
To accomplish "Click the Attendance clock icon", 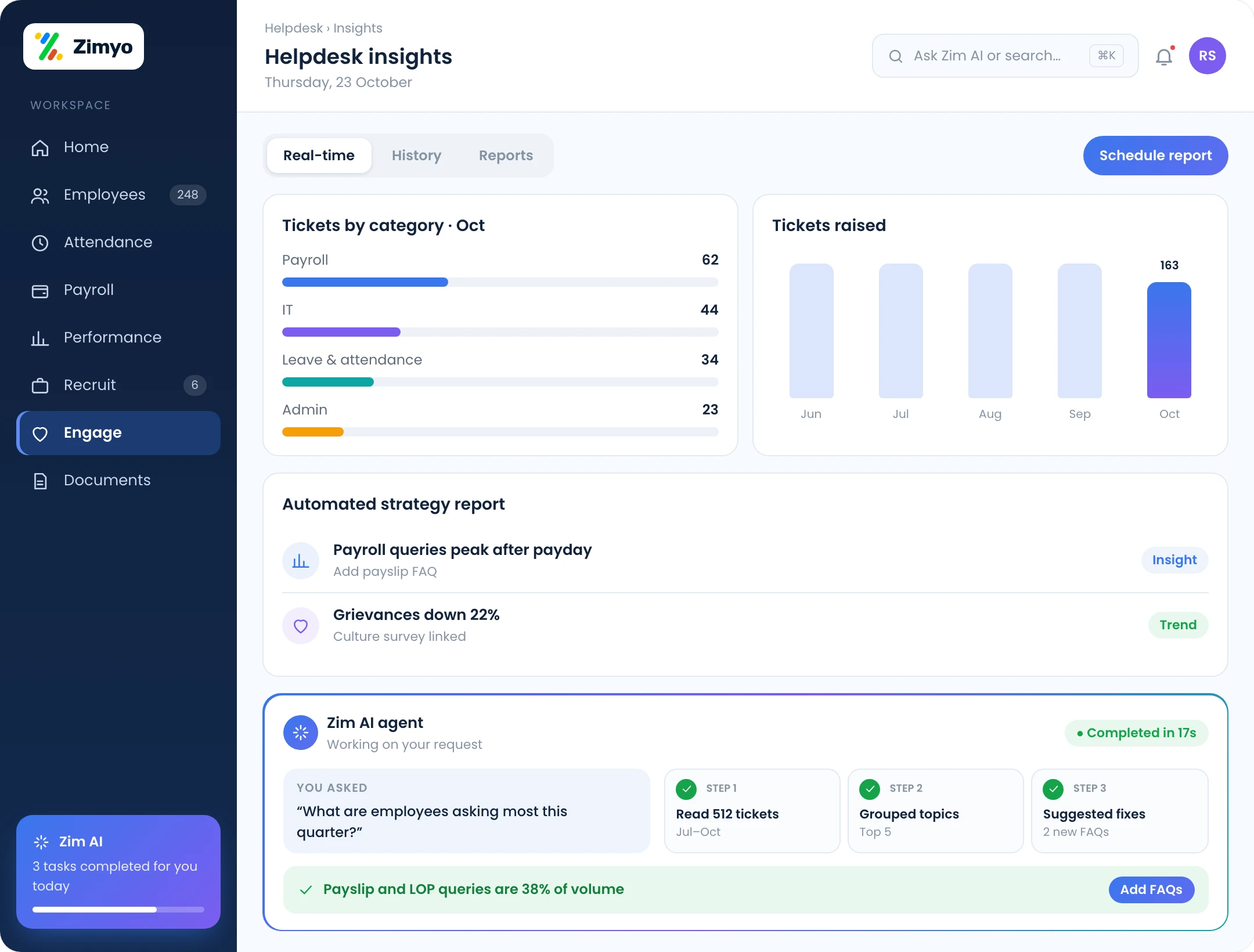I will (x=39, y=243).
